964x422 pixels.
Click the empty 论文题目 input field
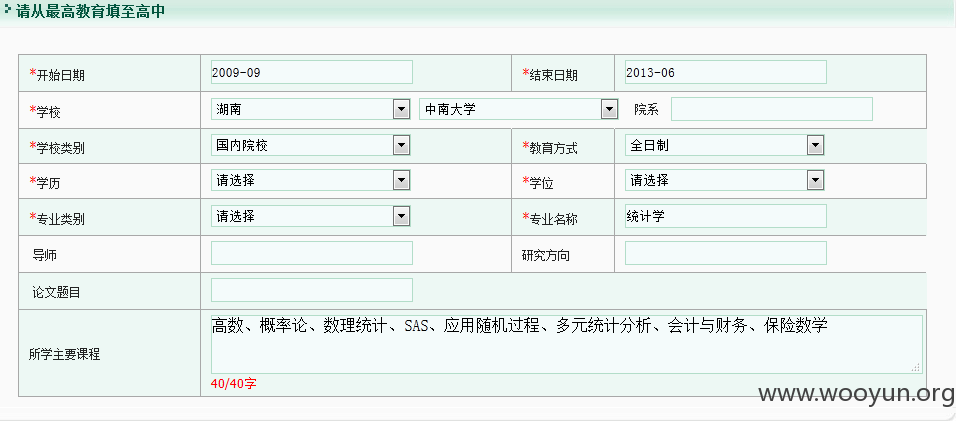coord(312,290)
